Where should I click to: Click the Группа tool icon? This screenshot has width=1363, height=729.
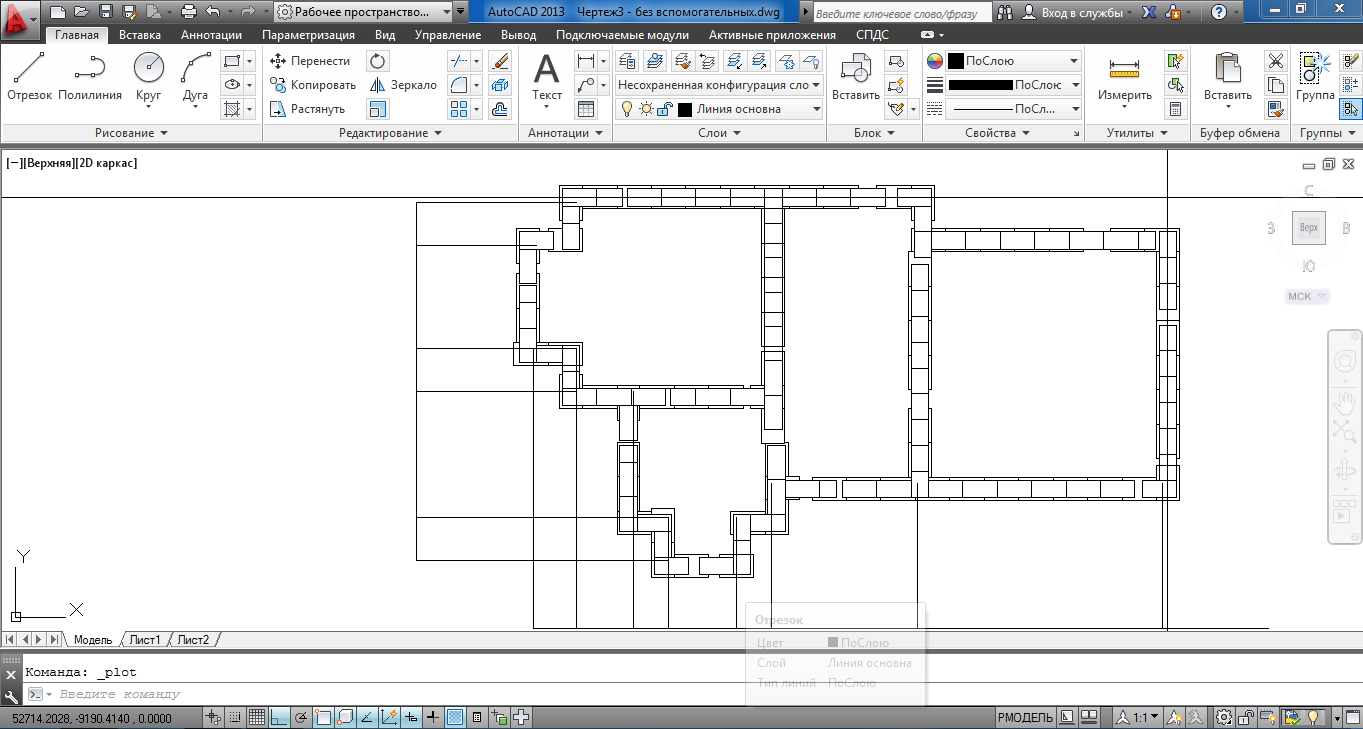click(1315, 77)
